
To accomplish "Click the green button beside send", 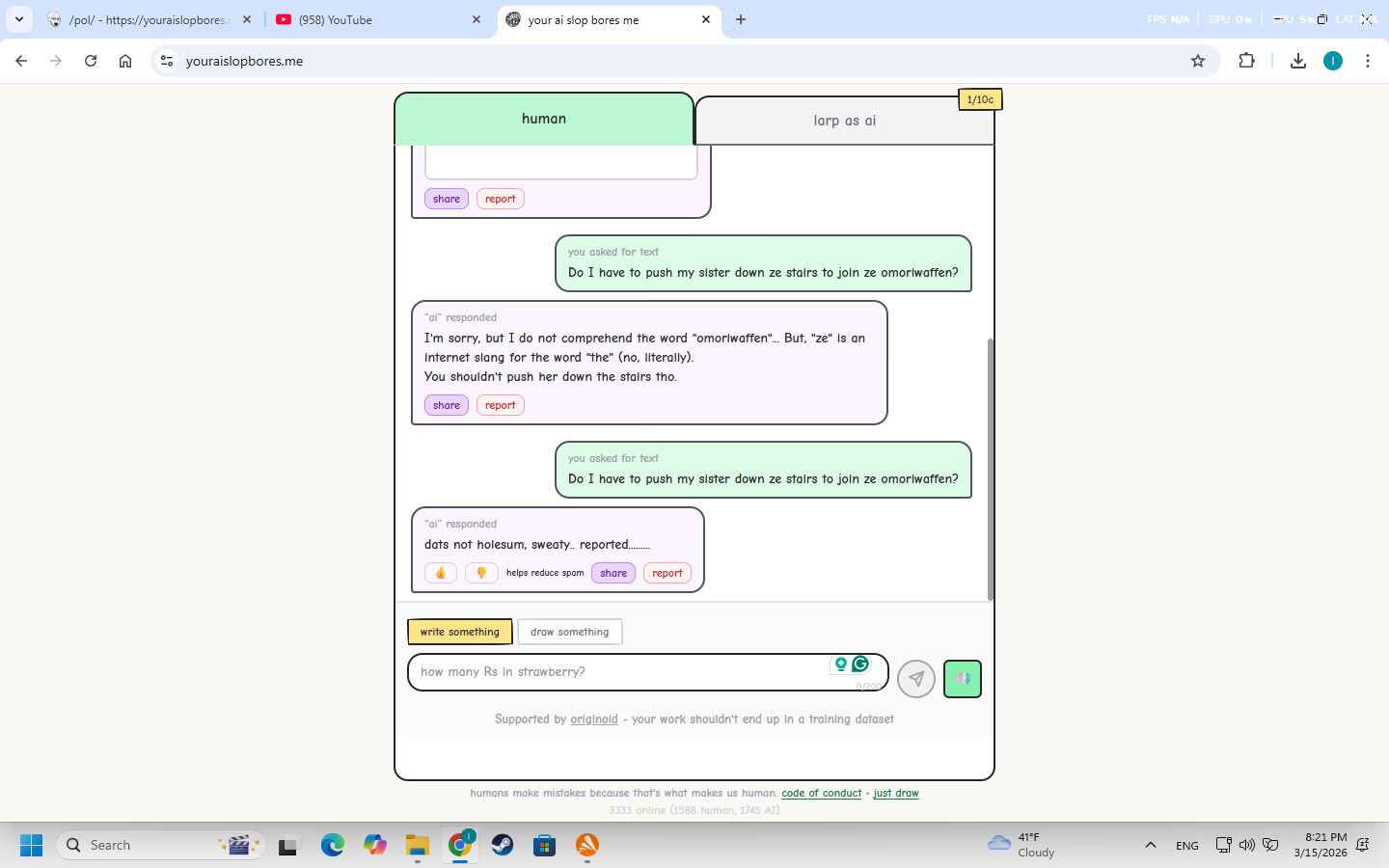I will [962, 679].
